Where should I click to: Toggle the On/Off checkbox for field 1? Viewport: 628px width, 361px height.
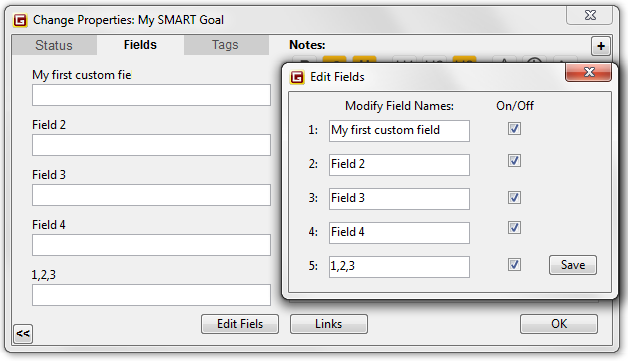coord(514,129)
